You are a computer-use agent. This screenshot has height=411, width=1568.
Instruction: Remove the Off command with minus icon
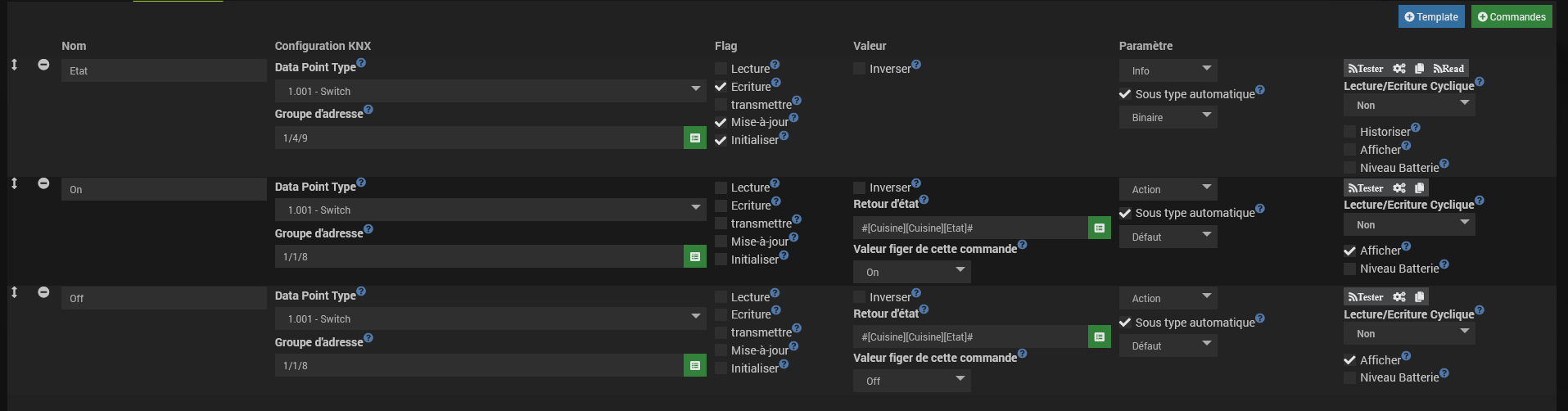coord(43,292)
